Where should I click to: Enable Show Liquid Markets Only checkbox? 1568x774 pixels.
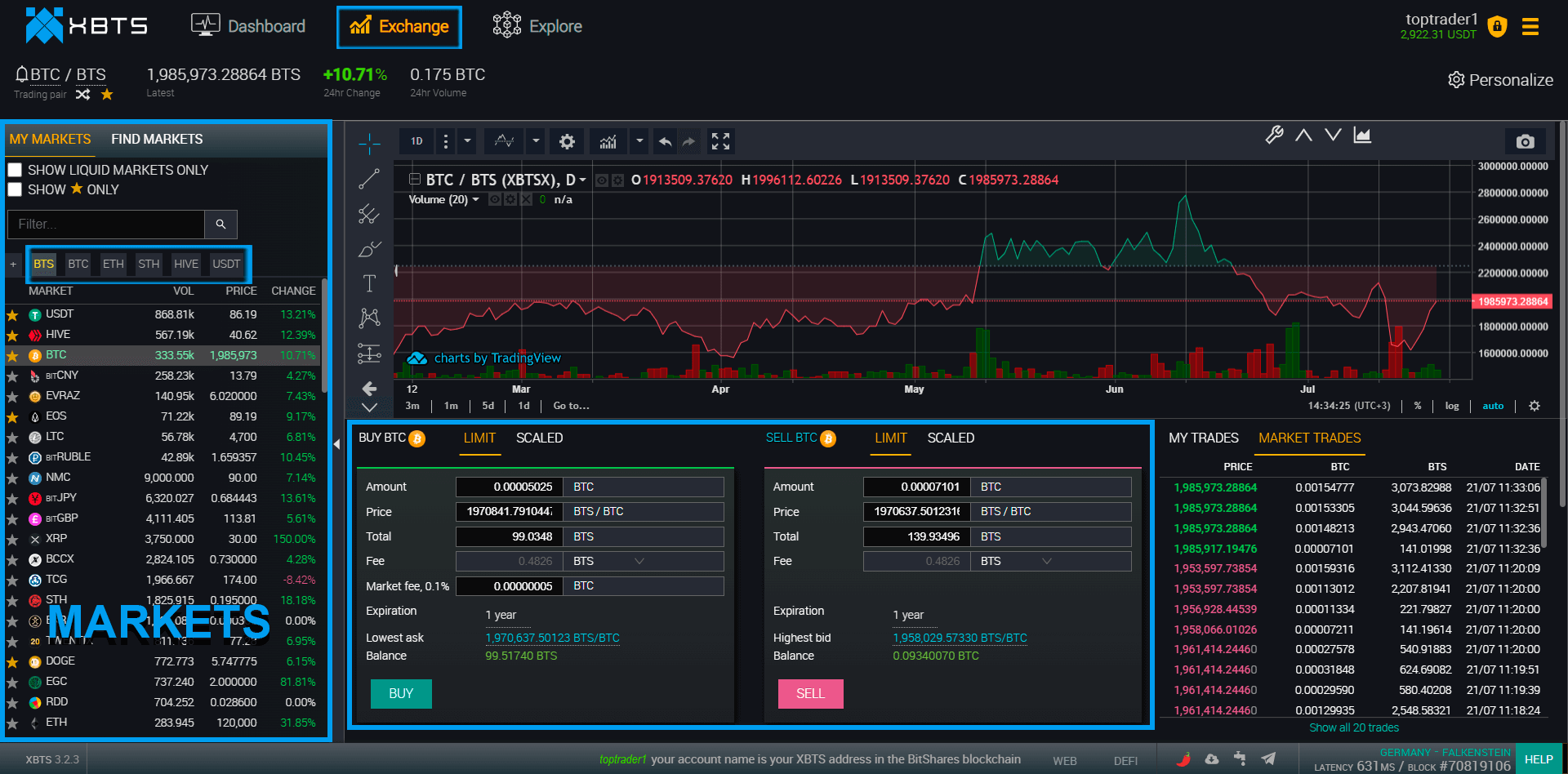15,170
